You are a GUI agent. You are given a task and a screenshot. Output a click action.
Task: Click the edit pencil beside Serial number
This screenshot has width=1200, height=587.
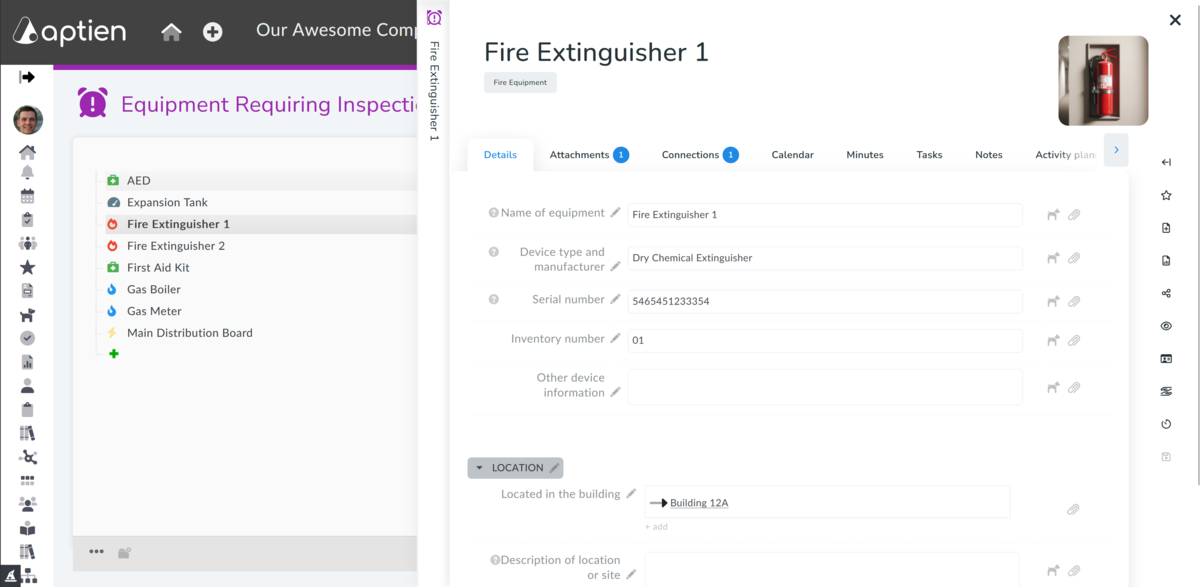616,300
